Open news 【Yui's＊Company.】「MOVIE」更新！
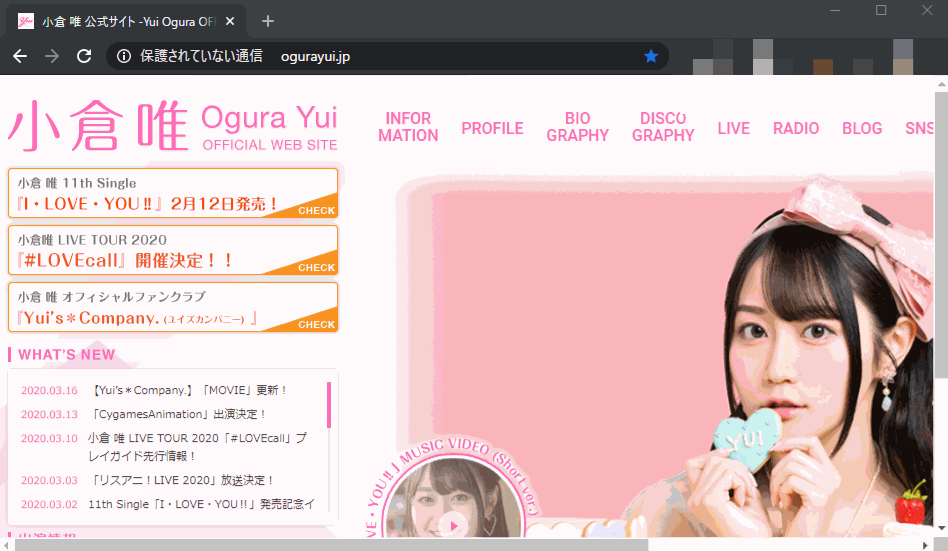The width and height of the screenshot is (948, 551). [189, 390]
